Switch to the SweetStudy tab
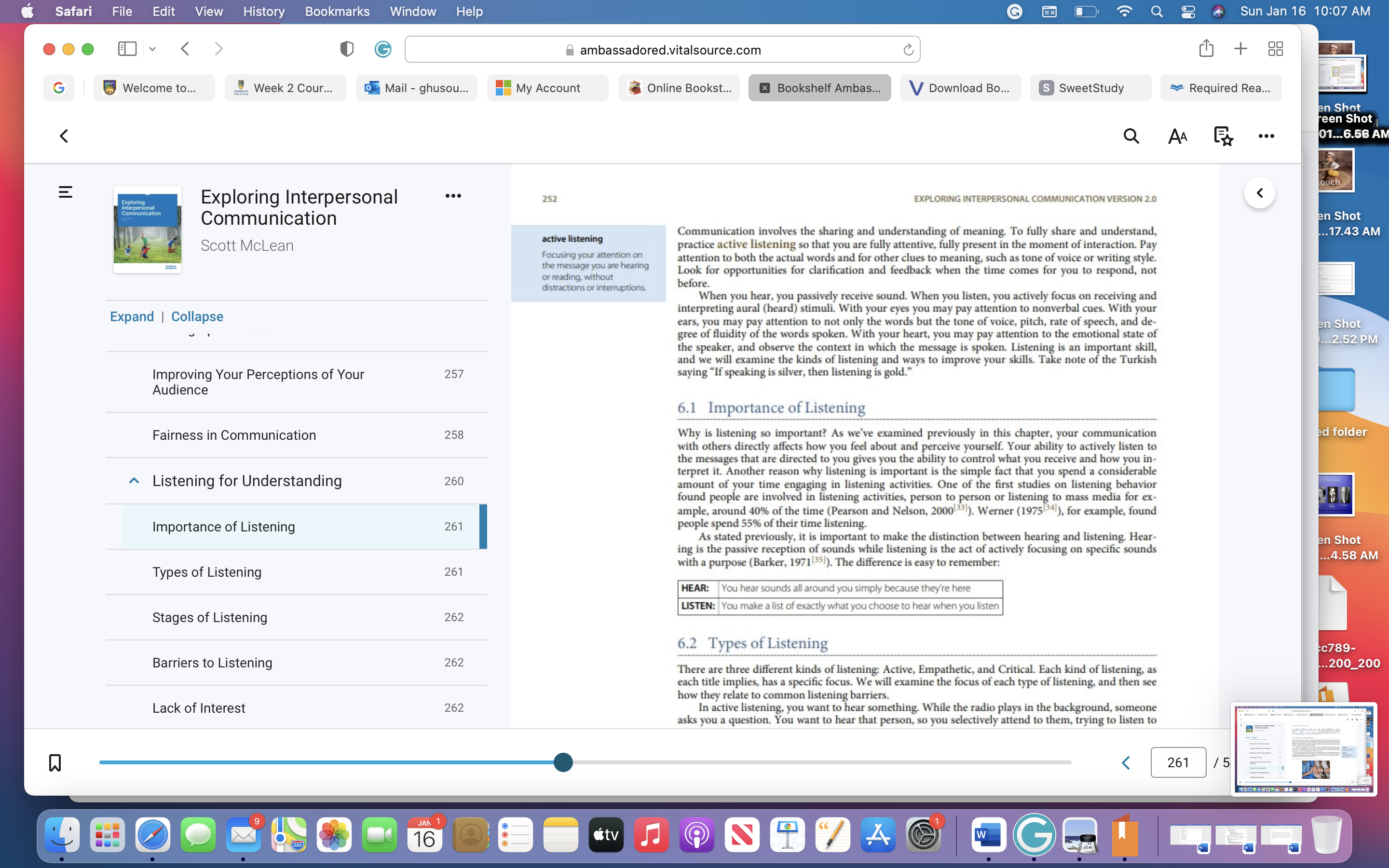 (1090, 88)
